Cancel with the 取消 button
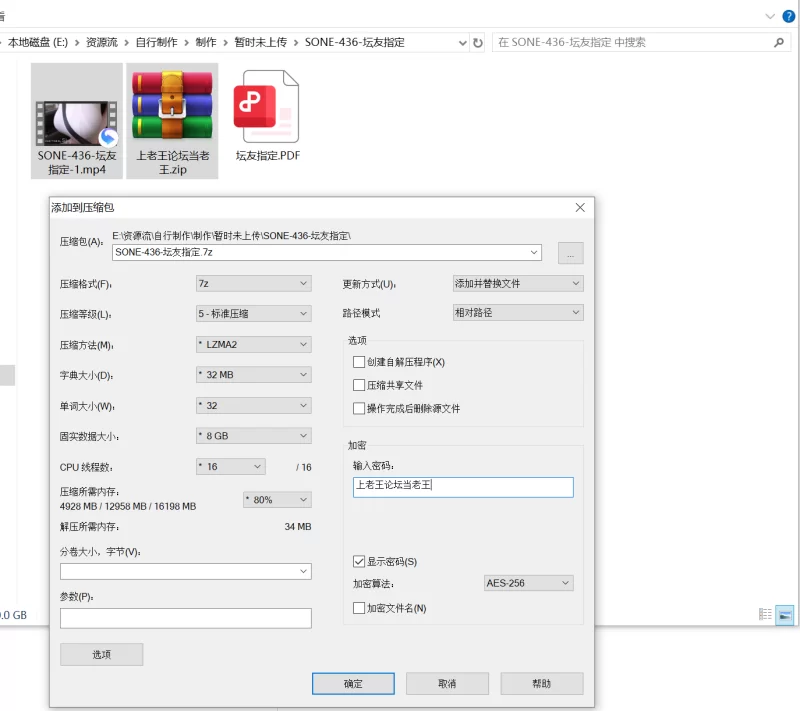The image size is (800, 711). coord(447,683)
